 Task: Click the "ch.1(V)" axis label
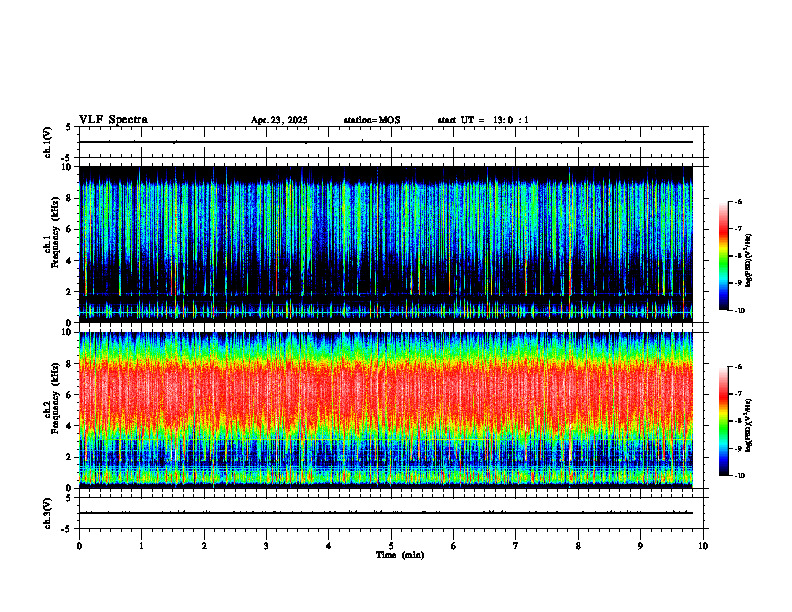pyautogui.click(x=48, y=142)
